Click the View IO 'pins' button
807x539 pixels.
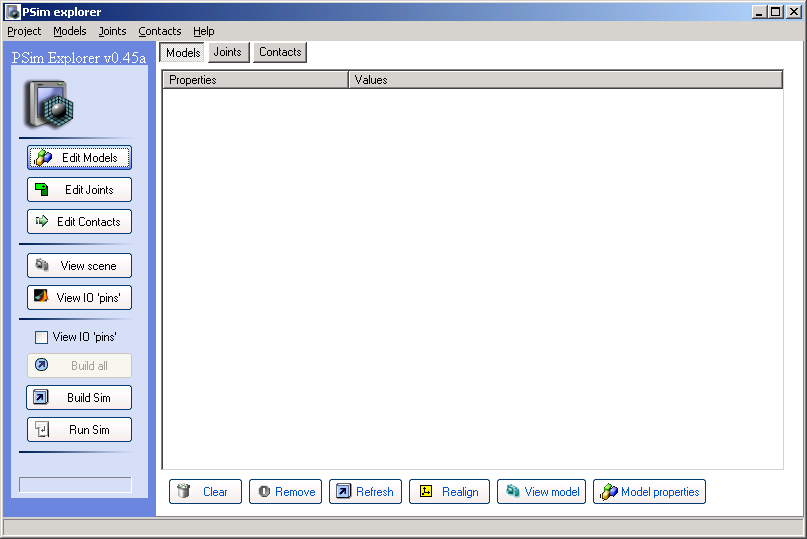(x=79, y=298)
